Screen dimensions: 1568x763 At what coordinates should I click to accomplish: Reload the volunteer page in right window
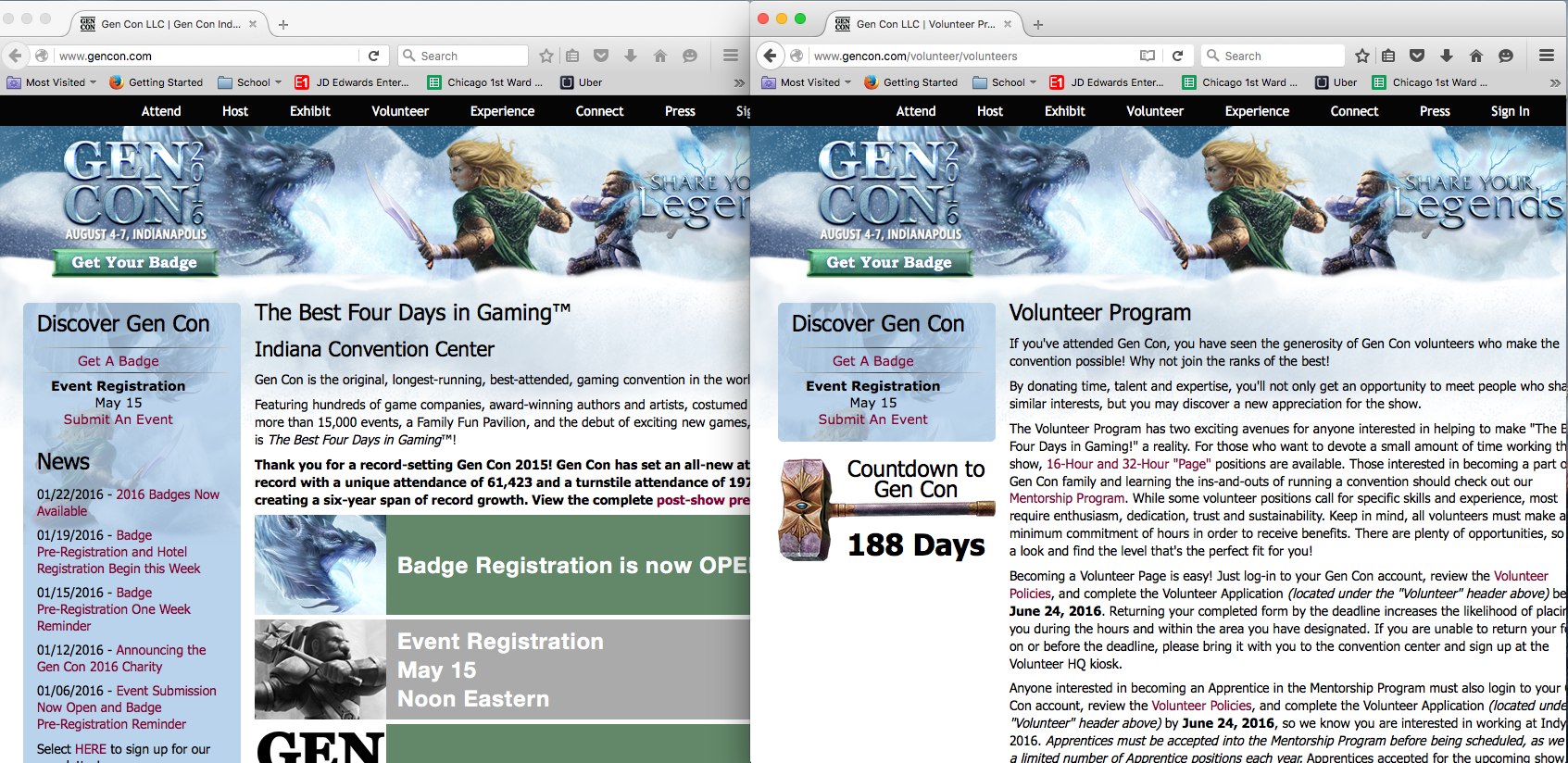point(1177,56)
